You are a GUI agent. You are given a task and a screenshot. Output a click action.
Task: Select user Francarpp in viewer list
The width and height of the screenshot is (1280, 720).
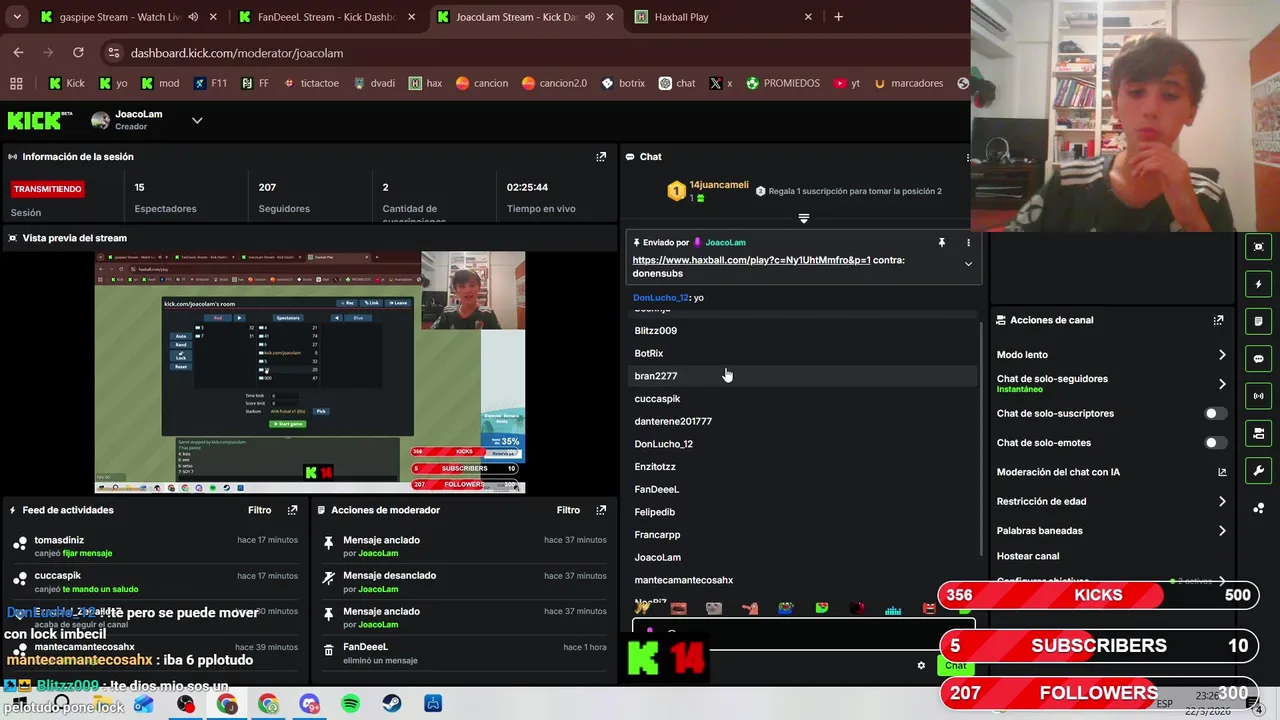[657, 535]
